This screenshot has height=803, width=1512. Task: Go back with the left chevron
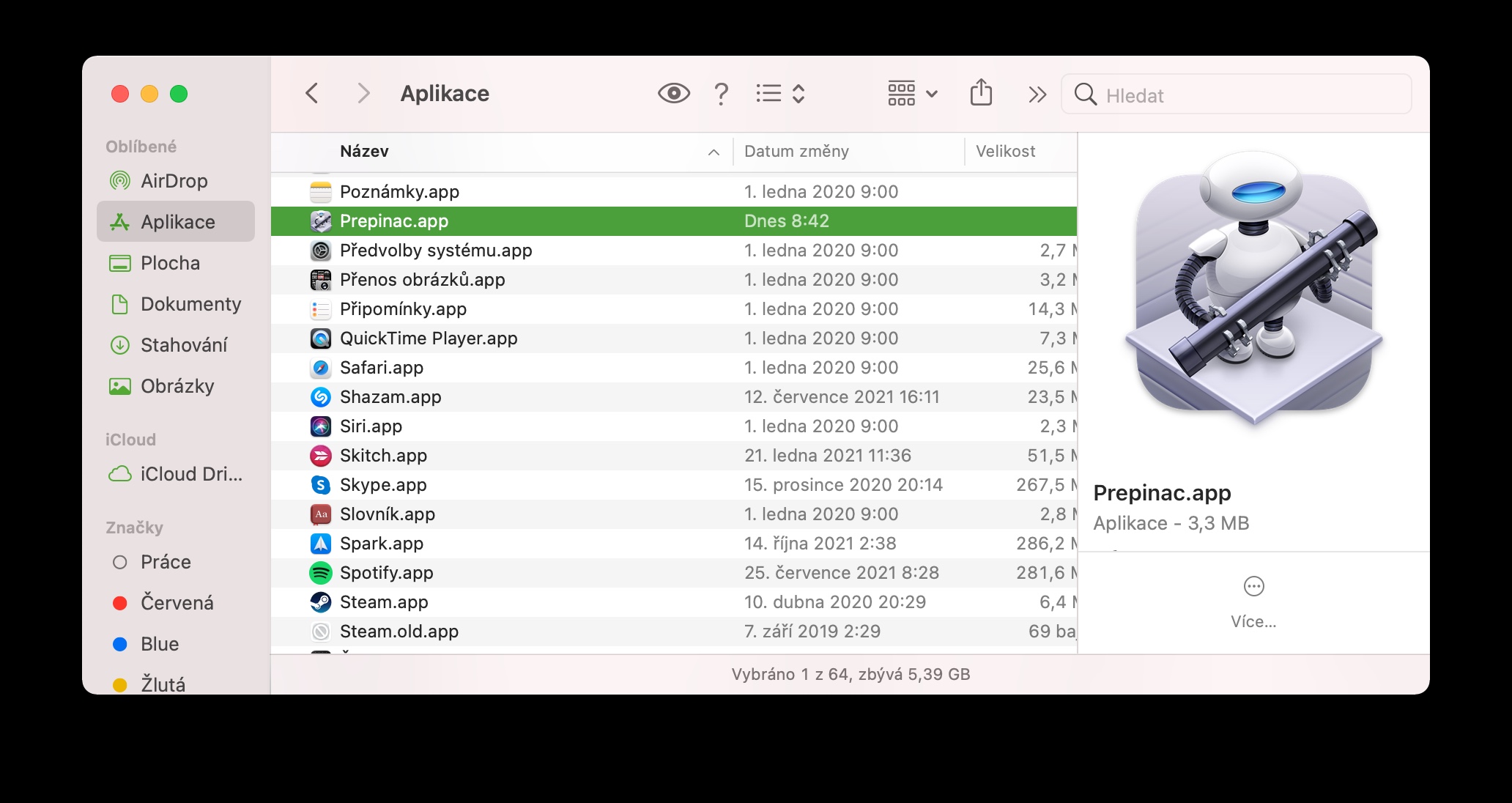tap(312, 94)
